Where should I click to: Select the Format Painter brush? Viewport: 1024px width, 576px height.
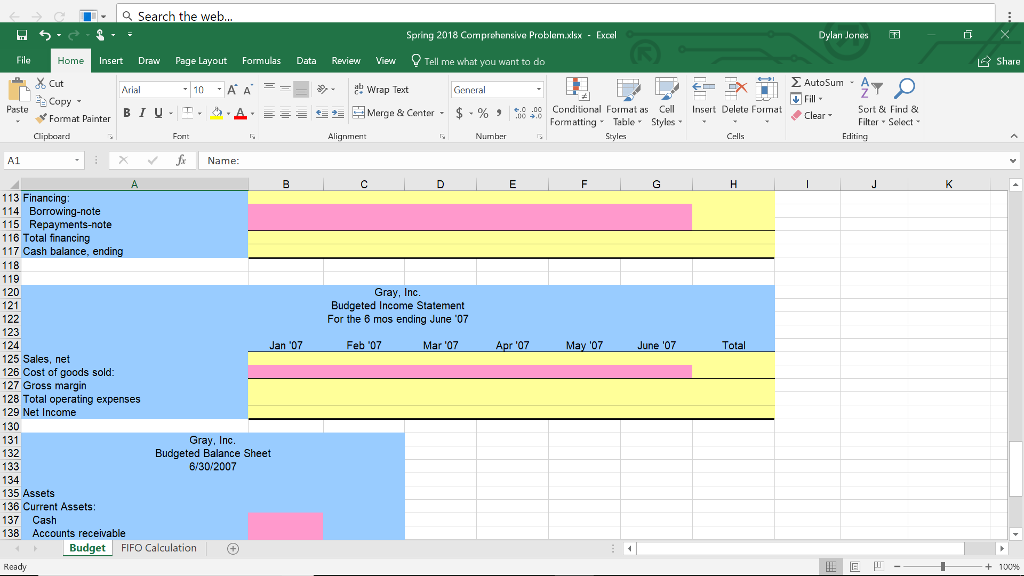pos(41,118)
